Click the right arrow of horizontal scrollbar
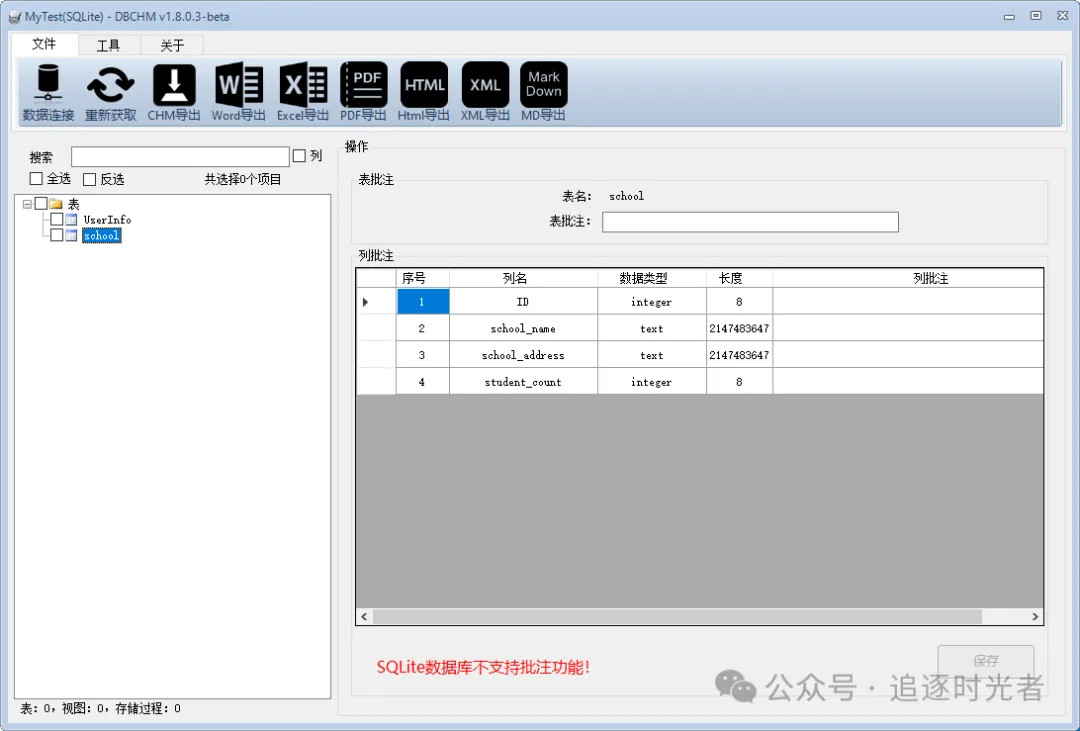The image size is (1080, 731). [1035, 617]
